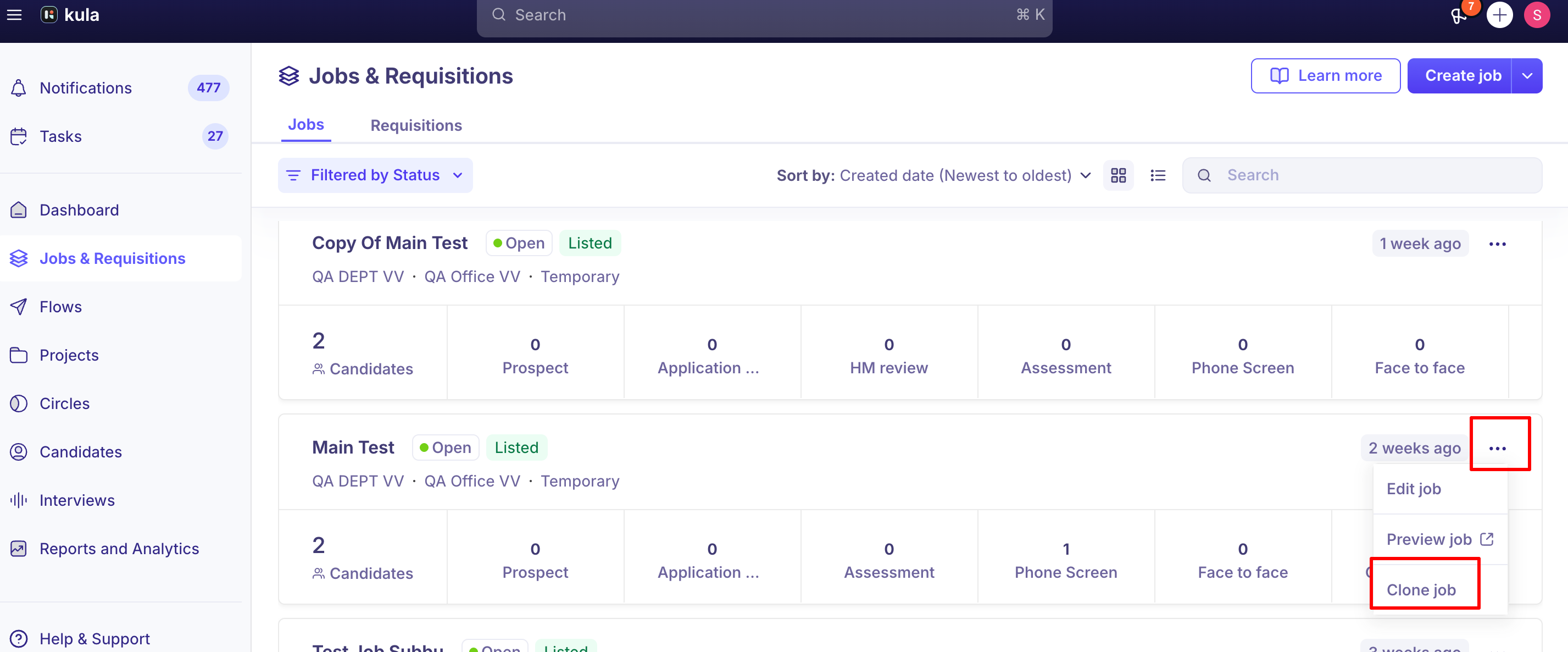Open the Sort by created date dropdown
The height and width of the screenshot is (652, 1568).
tap(933, 175)
